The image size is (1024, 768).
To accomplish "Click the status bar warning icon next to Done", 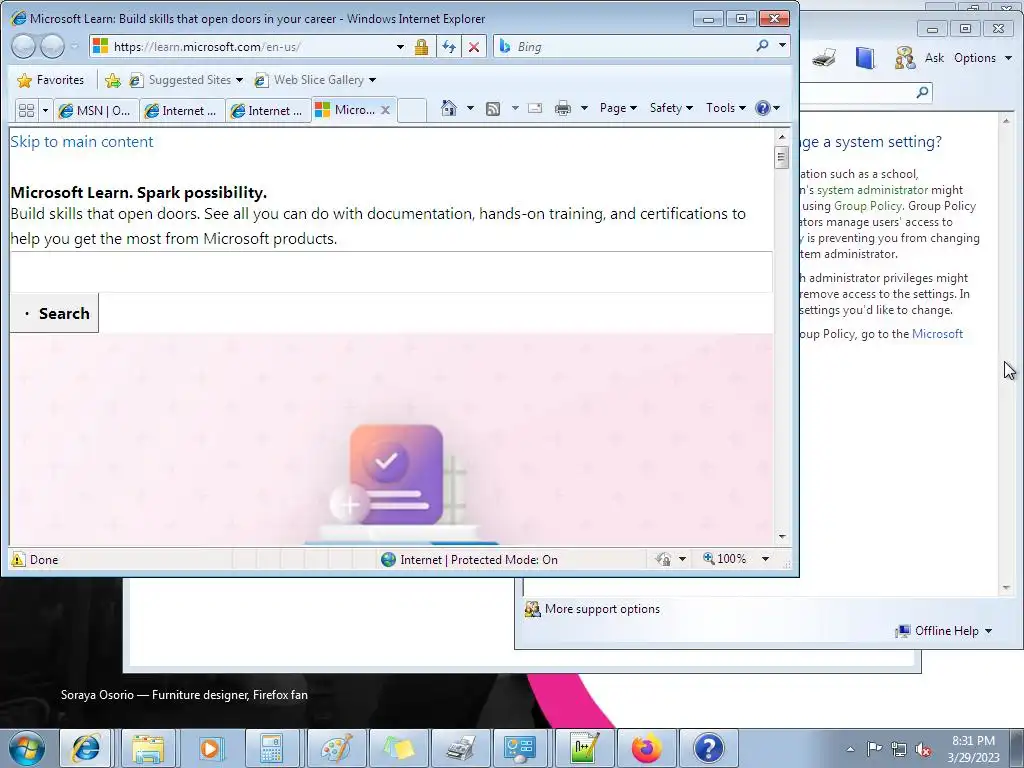I will pyautogui.click(x=18, y=560).
